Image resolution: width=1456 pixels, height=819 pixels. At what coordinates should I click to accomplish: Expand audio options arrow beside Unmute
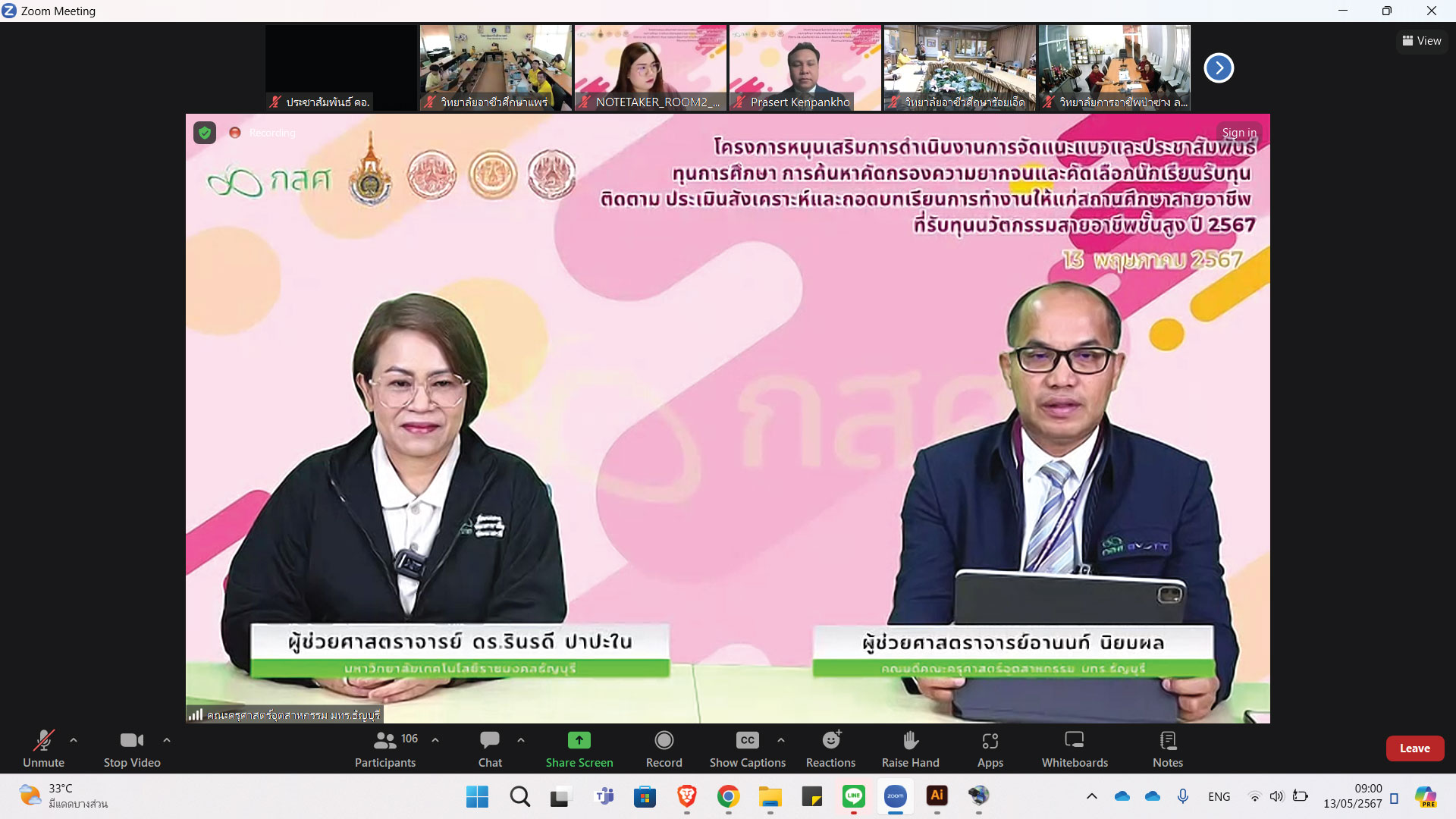click(74, 740)
